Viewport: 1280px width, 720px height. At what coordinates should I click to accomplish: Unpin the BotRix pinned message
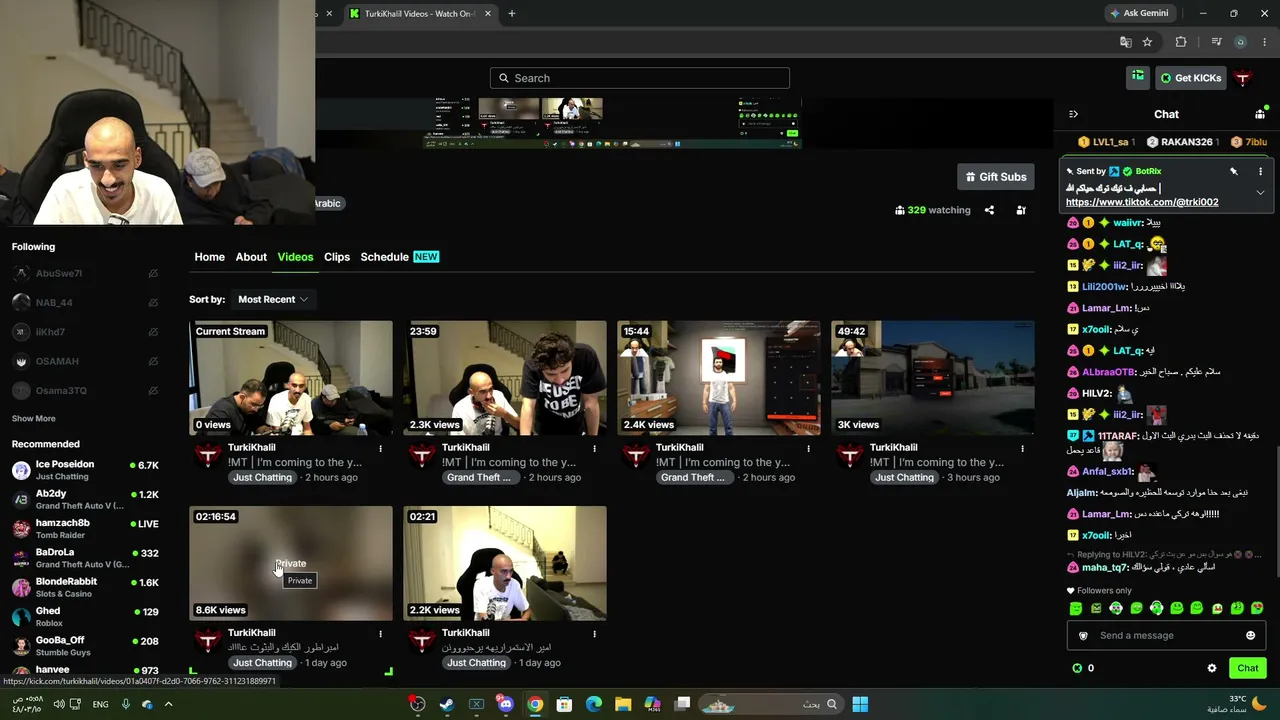pyautogui.click(x=1234, y=172)
